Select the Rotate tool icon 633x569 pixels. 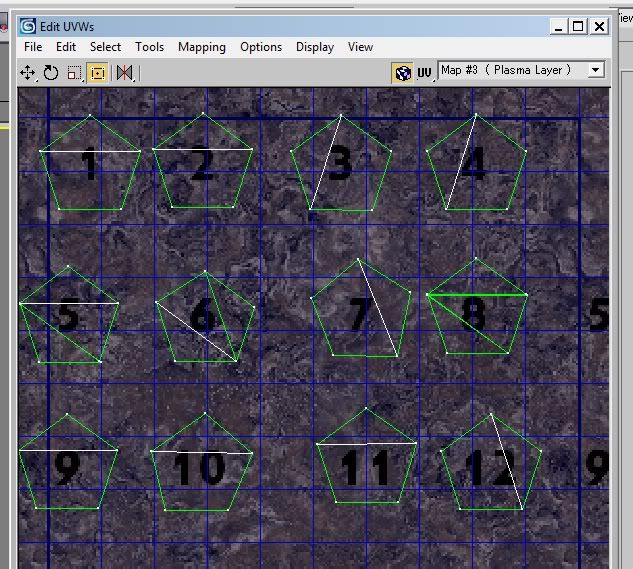coord(51,73)
